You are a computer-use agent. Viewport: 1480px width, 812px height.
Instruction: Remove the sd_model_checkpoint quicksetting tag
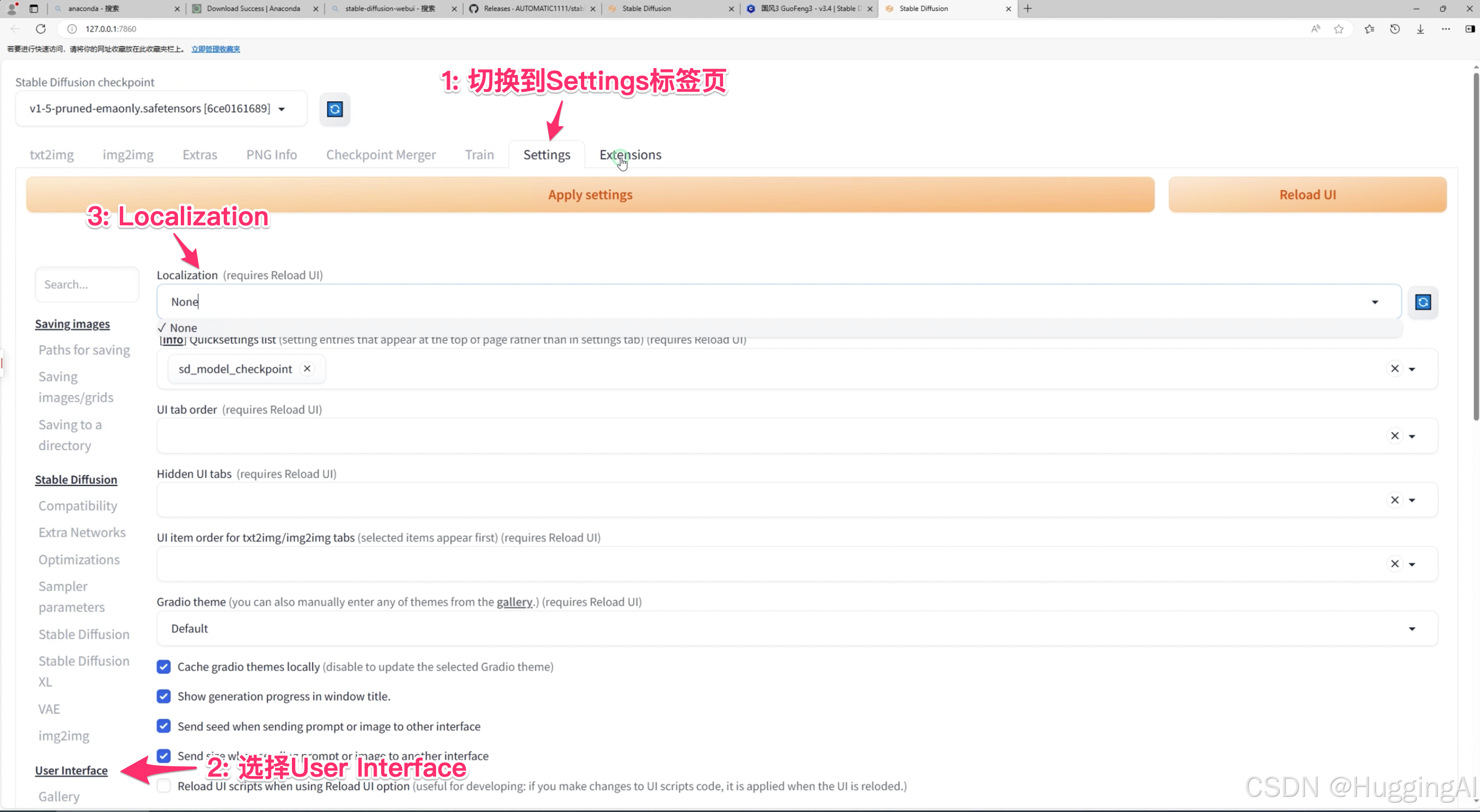click(307, 368)
